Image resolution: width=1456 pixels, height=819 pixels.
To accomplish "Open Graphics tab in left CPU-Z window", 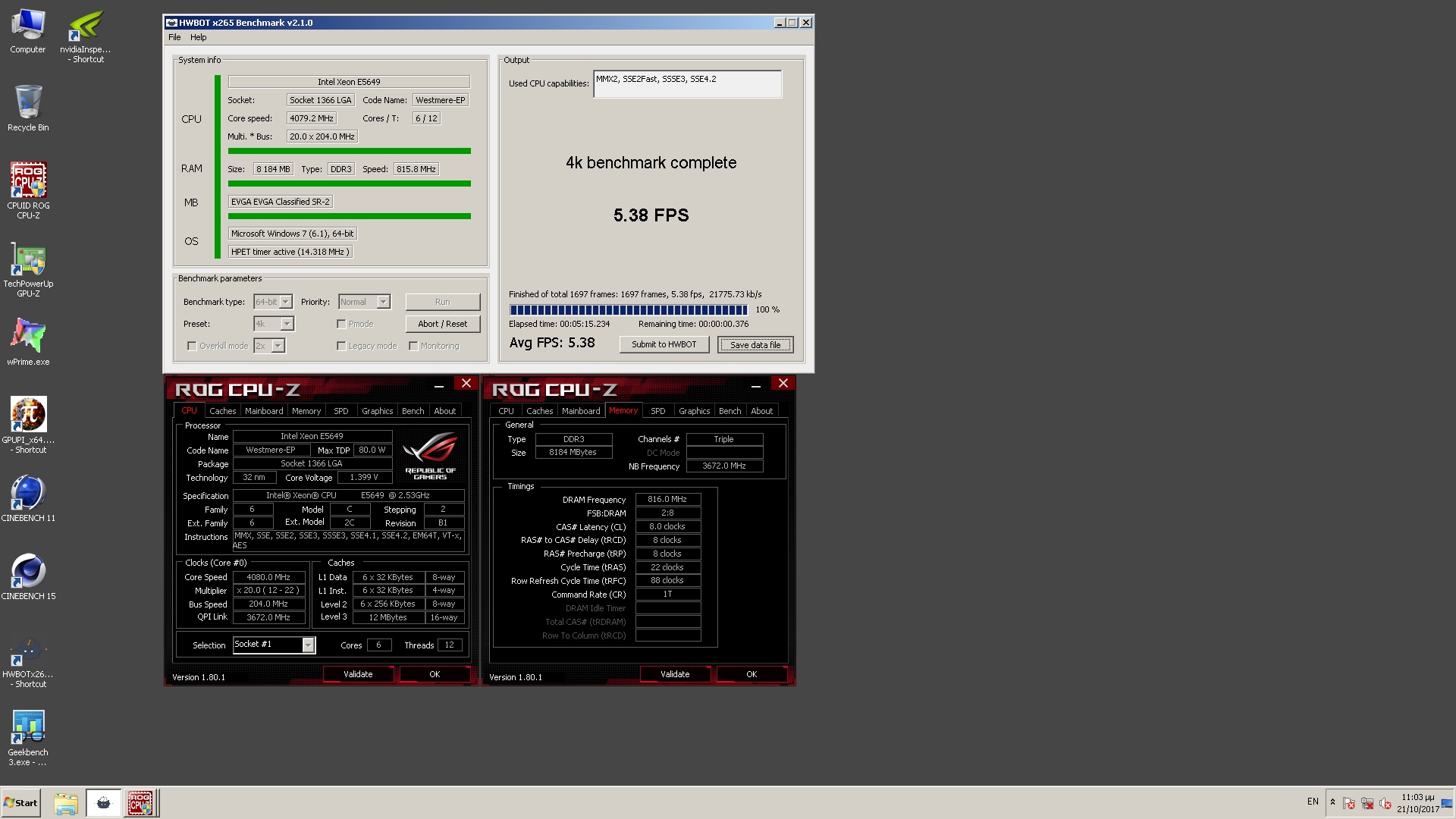I will [377, 411].
